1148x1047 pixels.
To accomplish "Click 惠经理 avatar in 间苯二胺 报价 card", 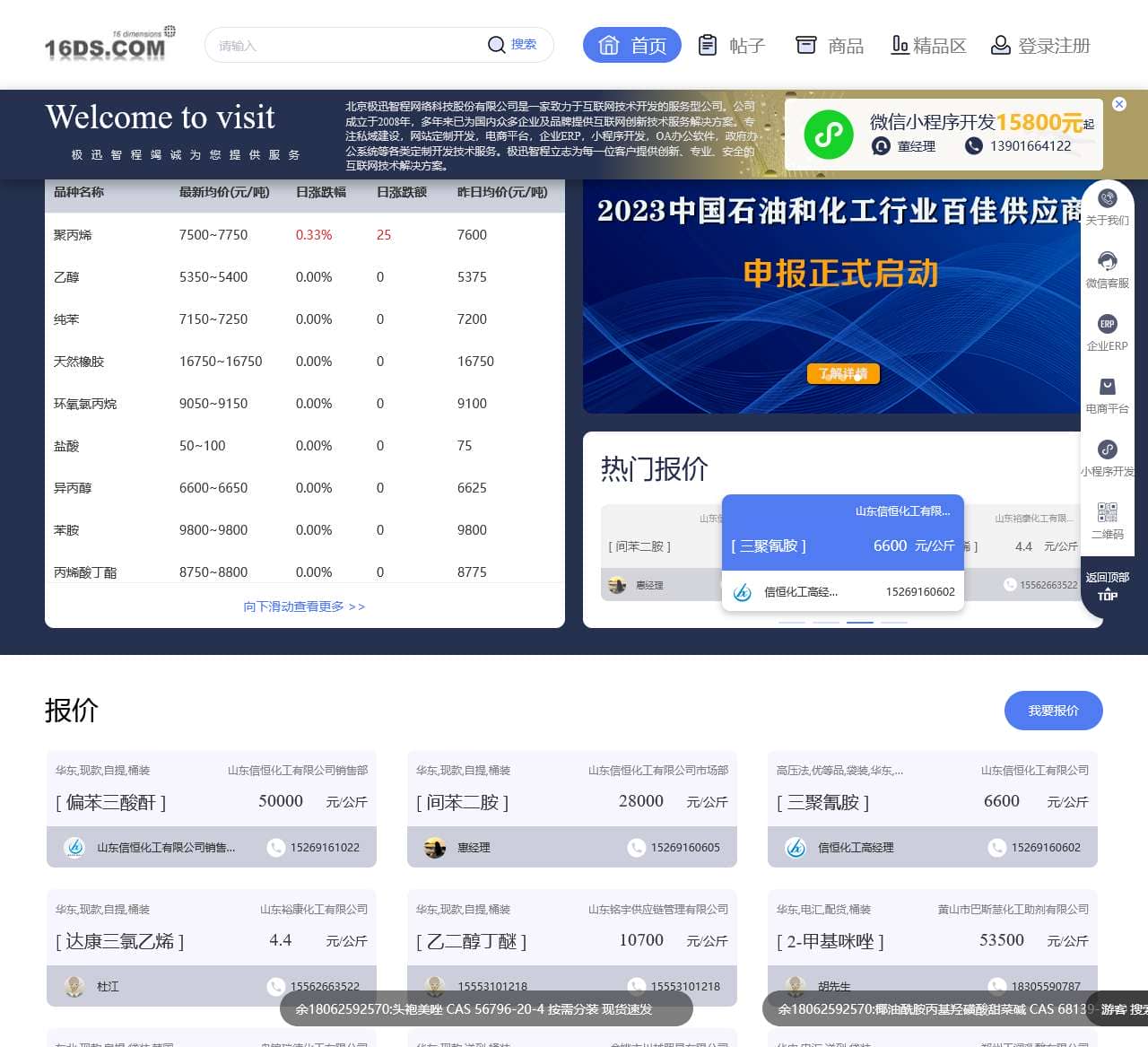I will pyautogui.click(x=435, y=847).
